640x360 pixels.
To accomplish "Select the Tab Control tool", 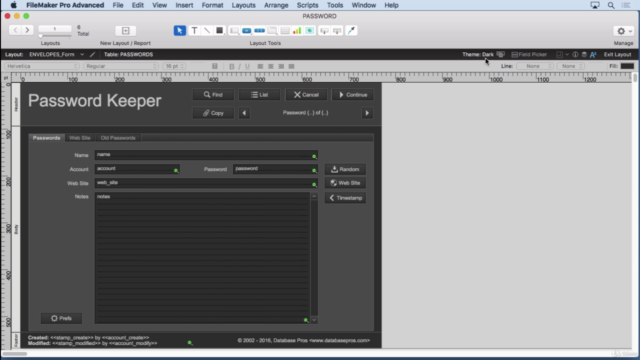I will [x=272, y=31].
